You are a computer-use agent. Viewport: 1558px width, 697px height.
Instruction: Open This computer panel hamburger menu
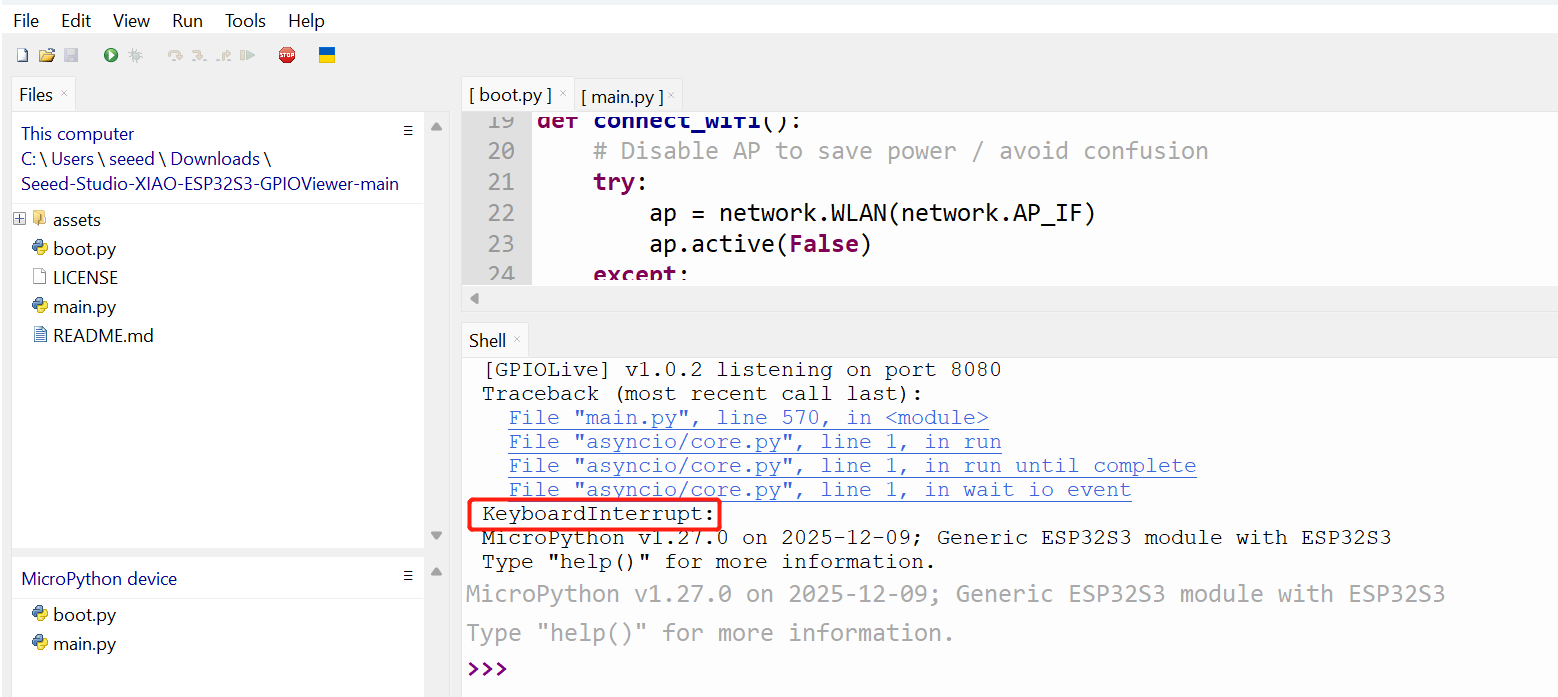tap(408, 132)
